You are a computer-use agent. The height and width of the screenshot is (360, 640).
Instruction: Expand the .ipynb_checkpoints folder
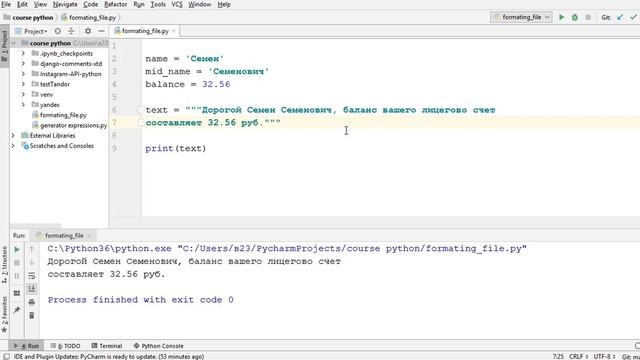pyautogui.click(x=23, y=53)
